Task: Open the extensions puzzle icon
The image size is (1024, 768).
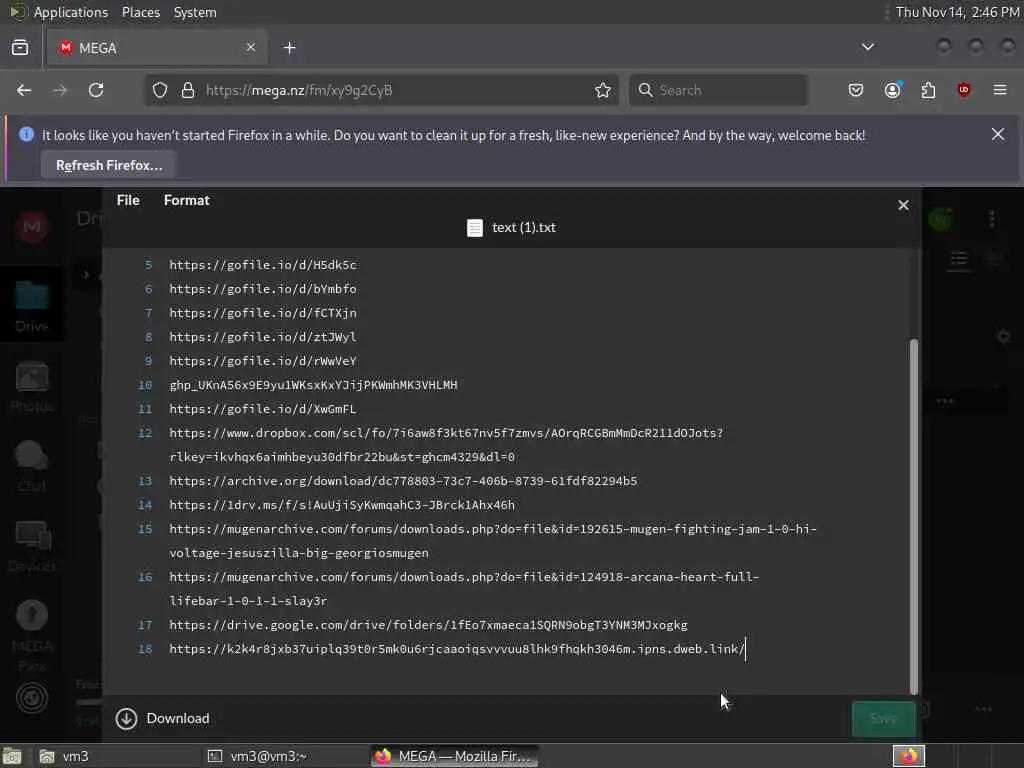Action: coord(928,90)
